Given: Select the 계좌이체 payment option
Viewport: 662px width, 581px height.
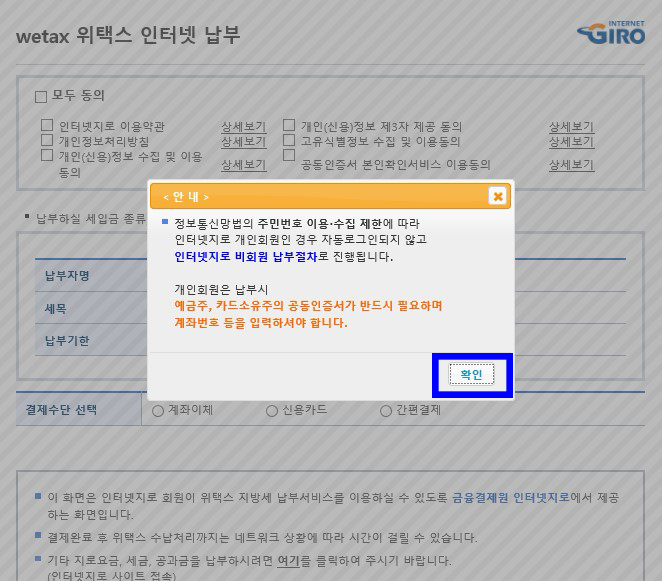Looking at the screenshot, I should [x=158, y=411].
